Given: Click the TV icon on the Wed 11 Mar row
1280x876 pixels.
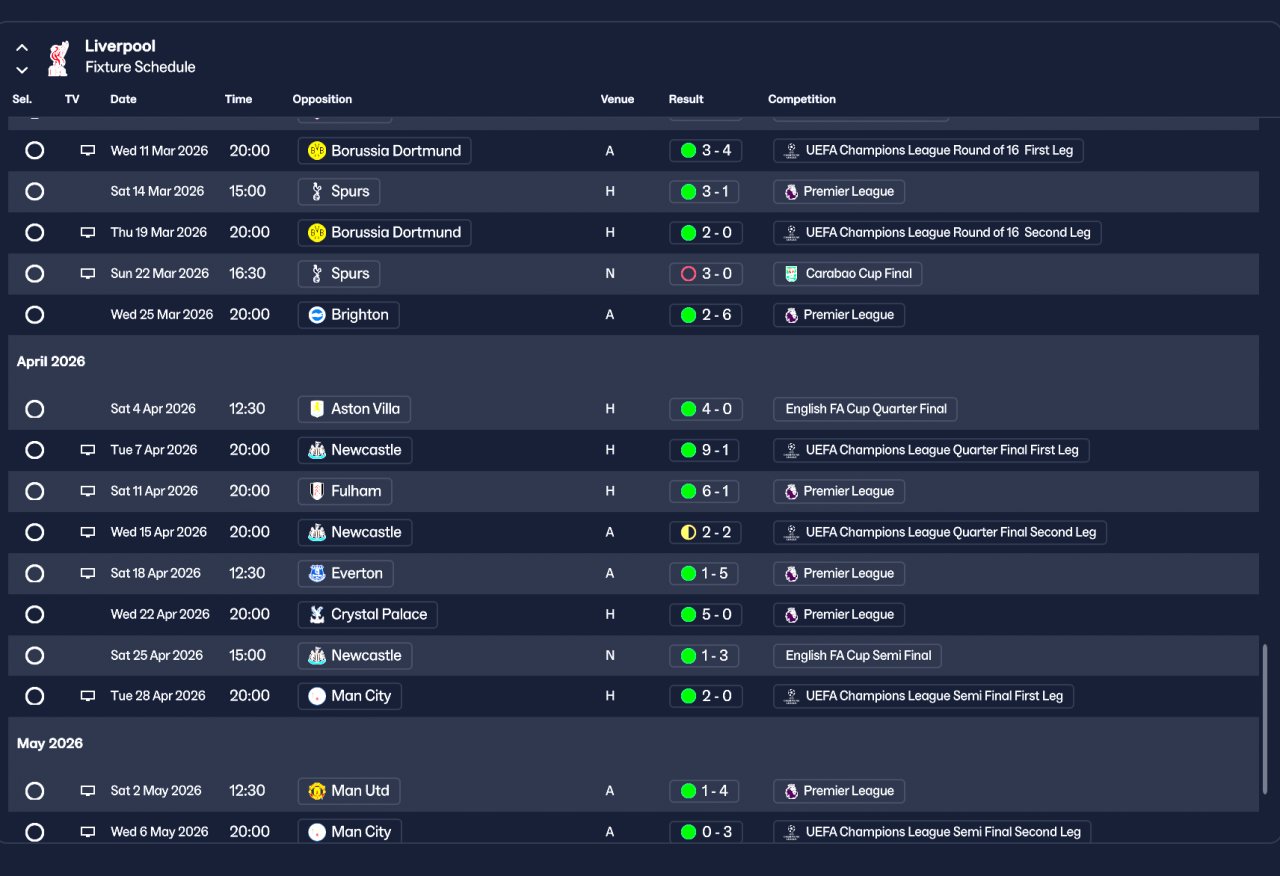Looking at the screenshot, I should click(x=88, y=151).
